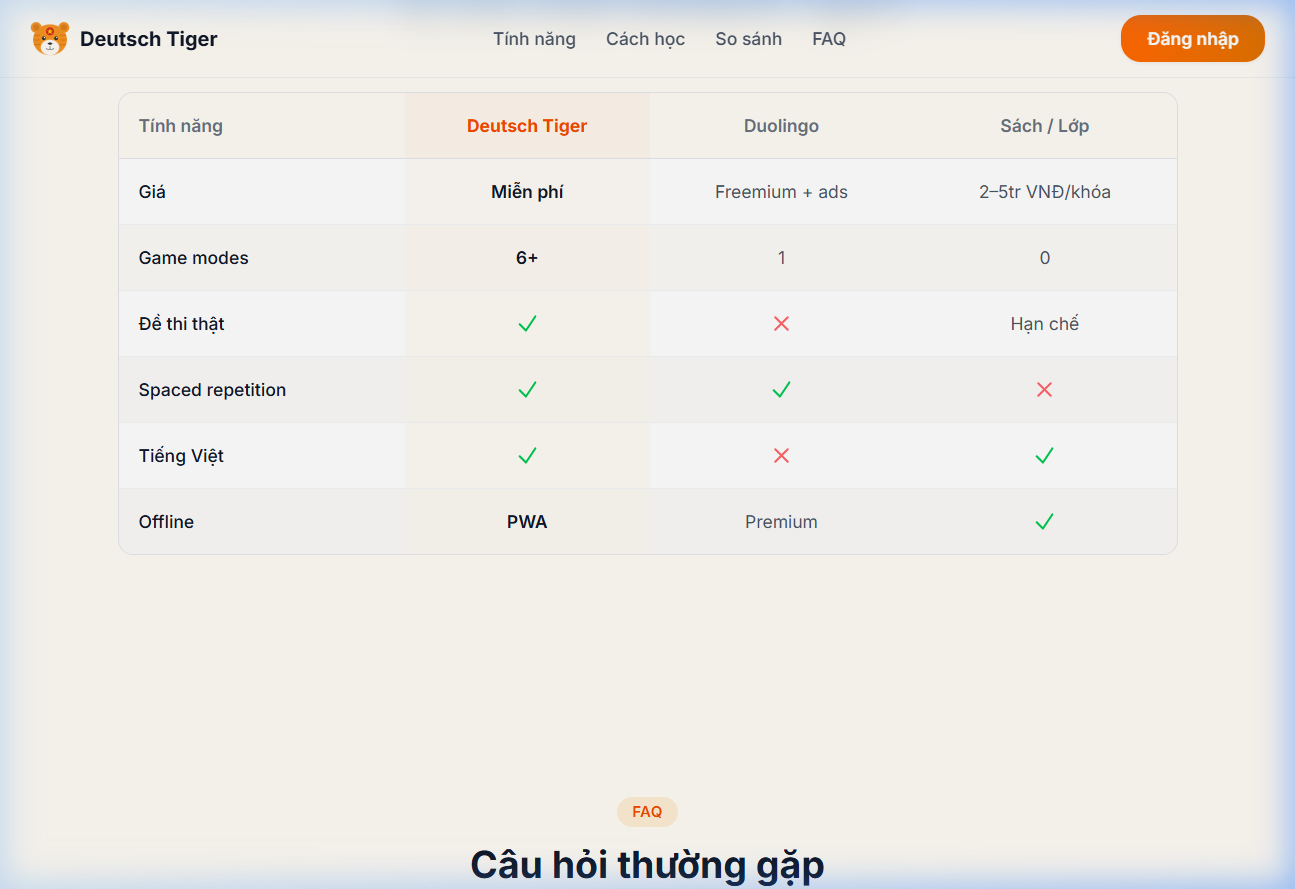Click the Sách / Lớp Offline checkmark
Viewport: 1295px width, 889px height.
pos(1044,522)
